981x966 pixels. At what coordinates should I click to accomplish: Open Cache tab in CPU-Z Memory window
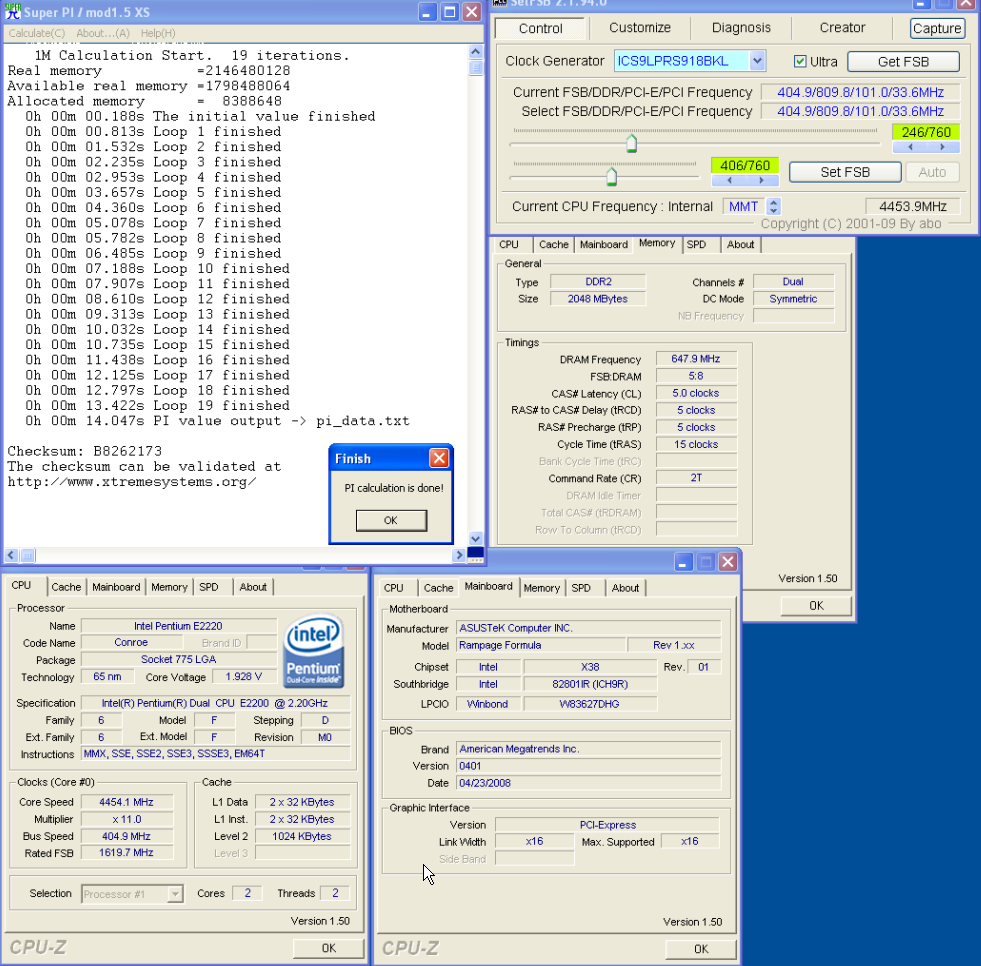[554, 245]
